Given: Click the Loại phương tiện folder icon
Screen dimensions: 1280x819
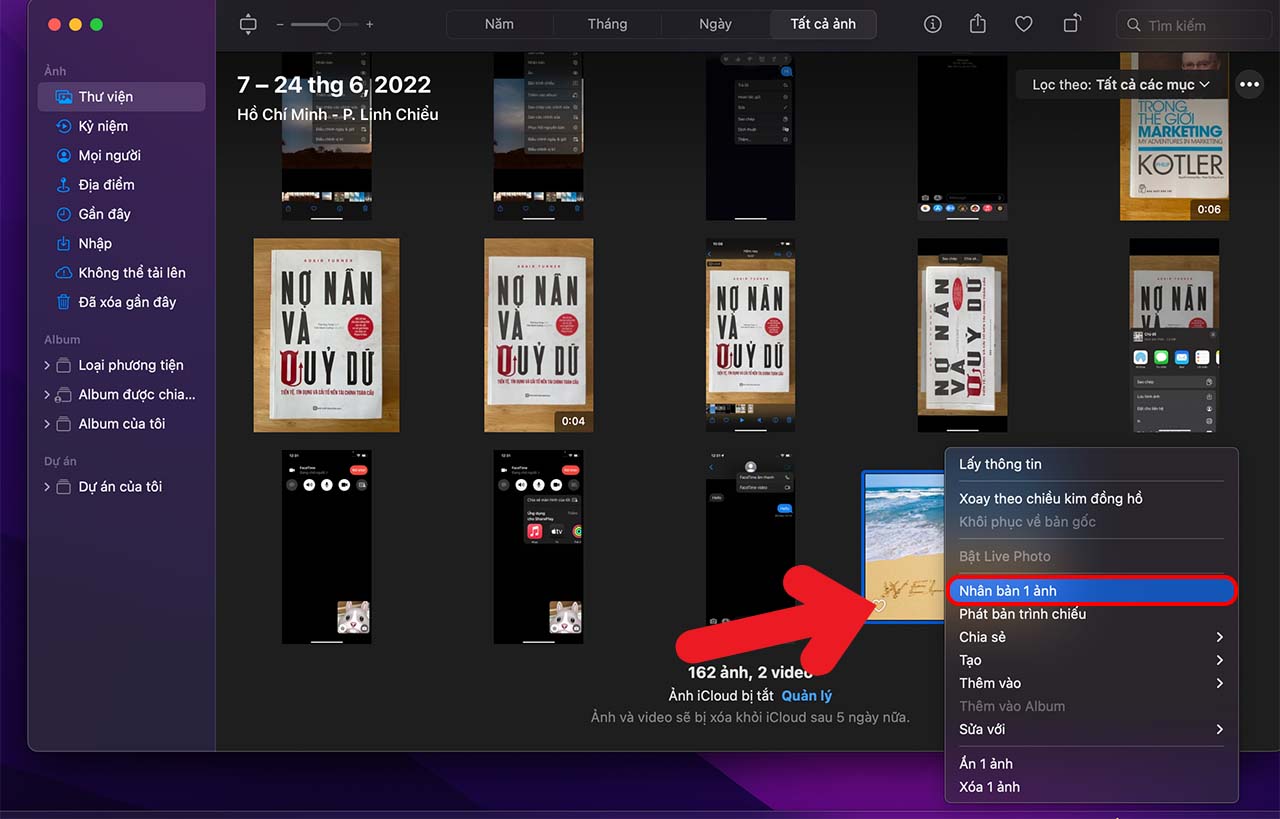Looking at the screenshot, I should pos(64,365).
